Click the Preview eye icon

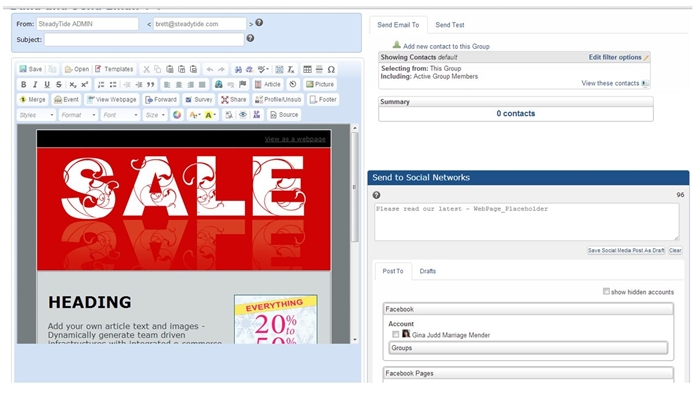[242, 115]
